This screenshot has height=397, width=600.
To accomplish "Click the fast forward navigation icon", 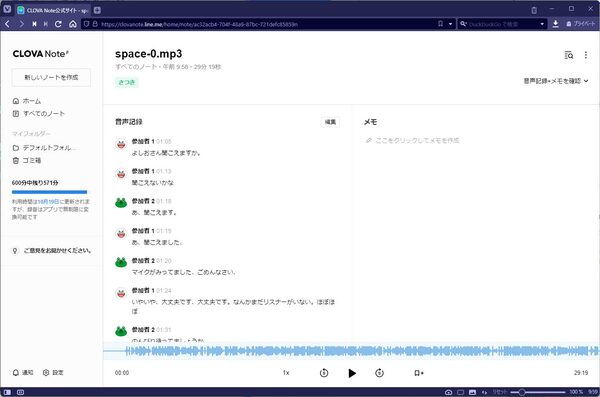I will 46,24.
